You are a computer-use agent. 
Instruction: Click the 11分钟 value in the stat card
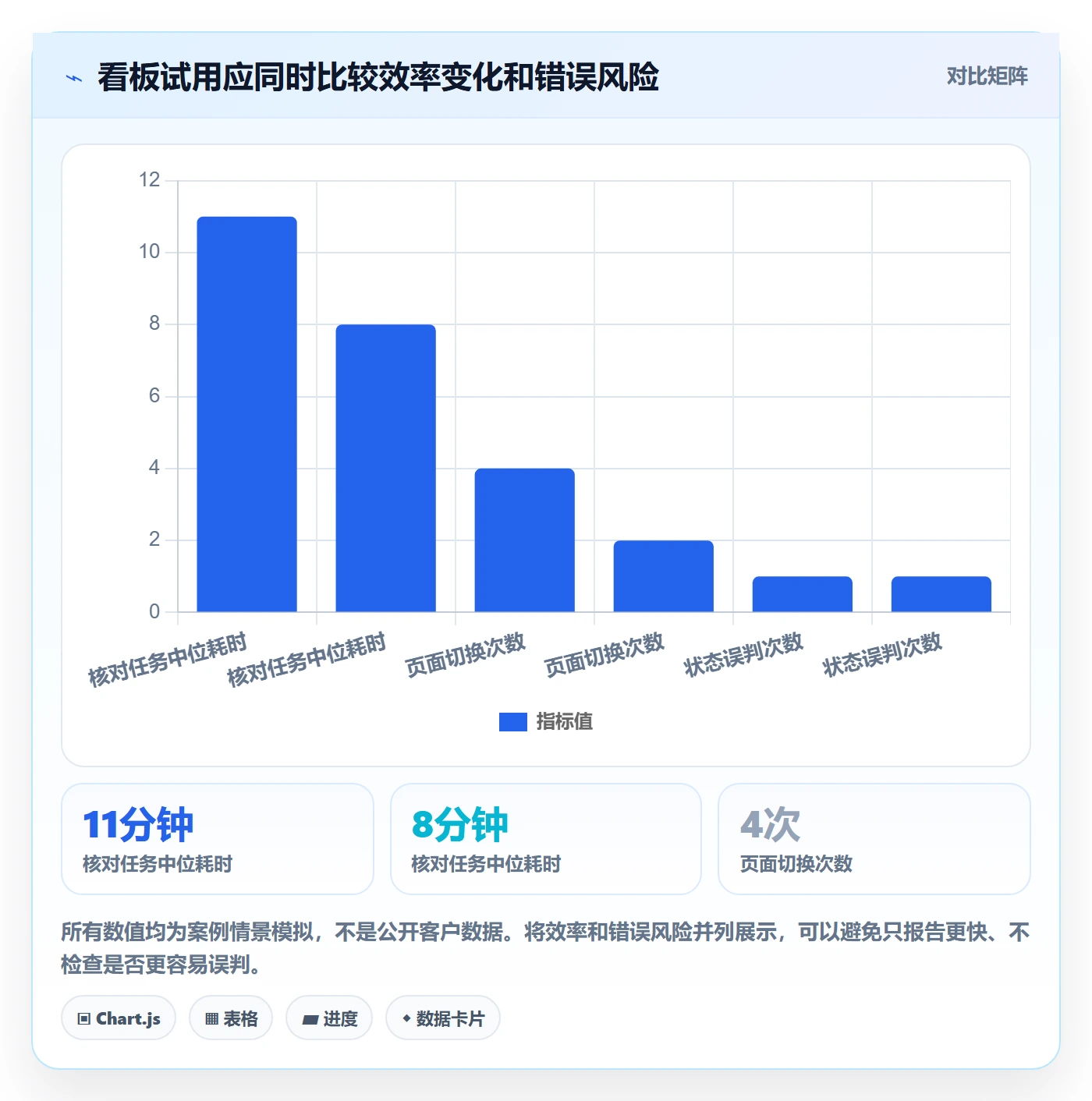pyautogui.click(x=138, y=824)
